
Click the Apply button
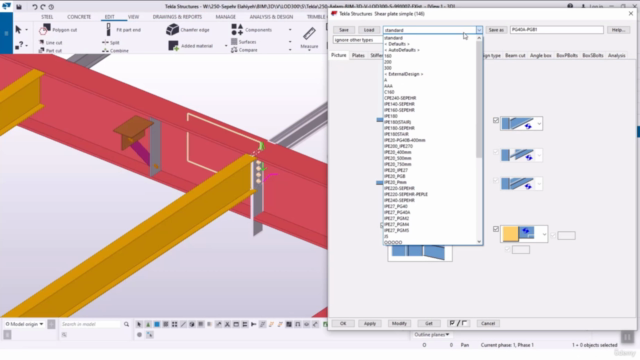[370, 323]
